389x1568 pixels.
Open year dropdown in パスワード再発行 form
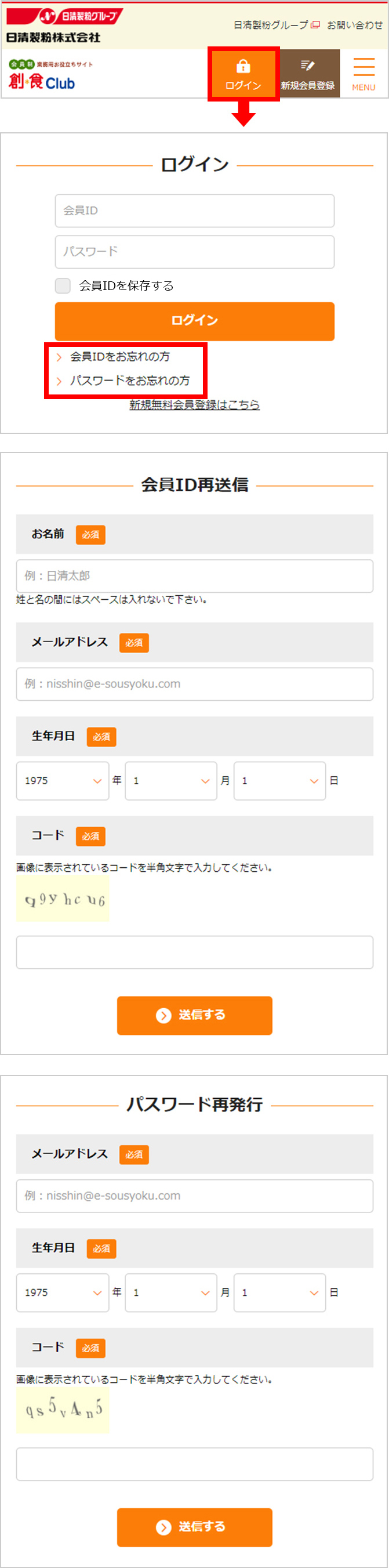pos(63,1293)
